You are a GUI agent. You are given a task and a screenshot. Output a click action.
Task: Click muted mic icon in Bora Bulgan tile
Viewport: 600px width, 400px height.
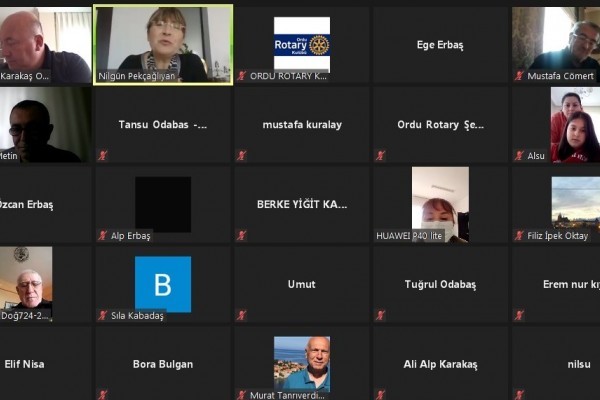point(103,395)
